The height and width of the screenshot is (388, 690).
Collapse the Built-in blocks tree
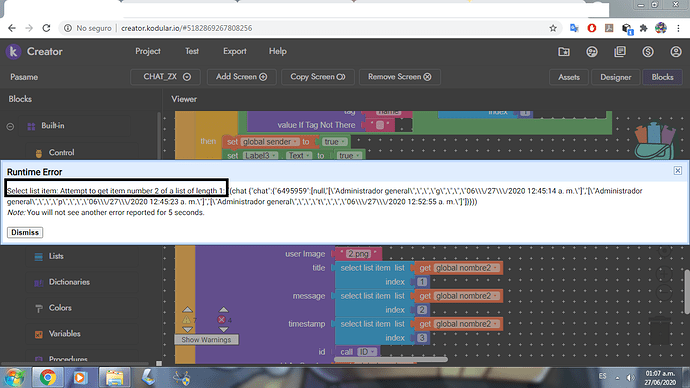(x=10, y=126)
